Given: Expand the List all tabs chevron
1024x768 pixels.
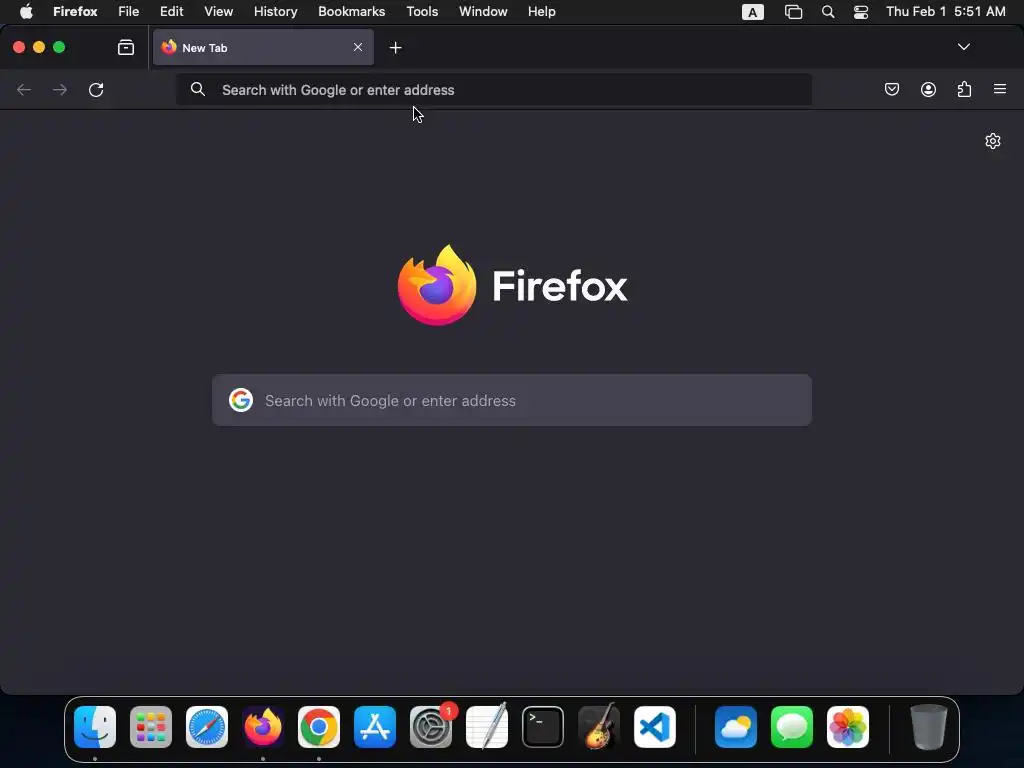Looking at the screenshot, I should pyautogui.click(x=963, y=47).
